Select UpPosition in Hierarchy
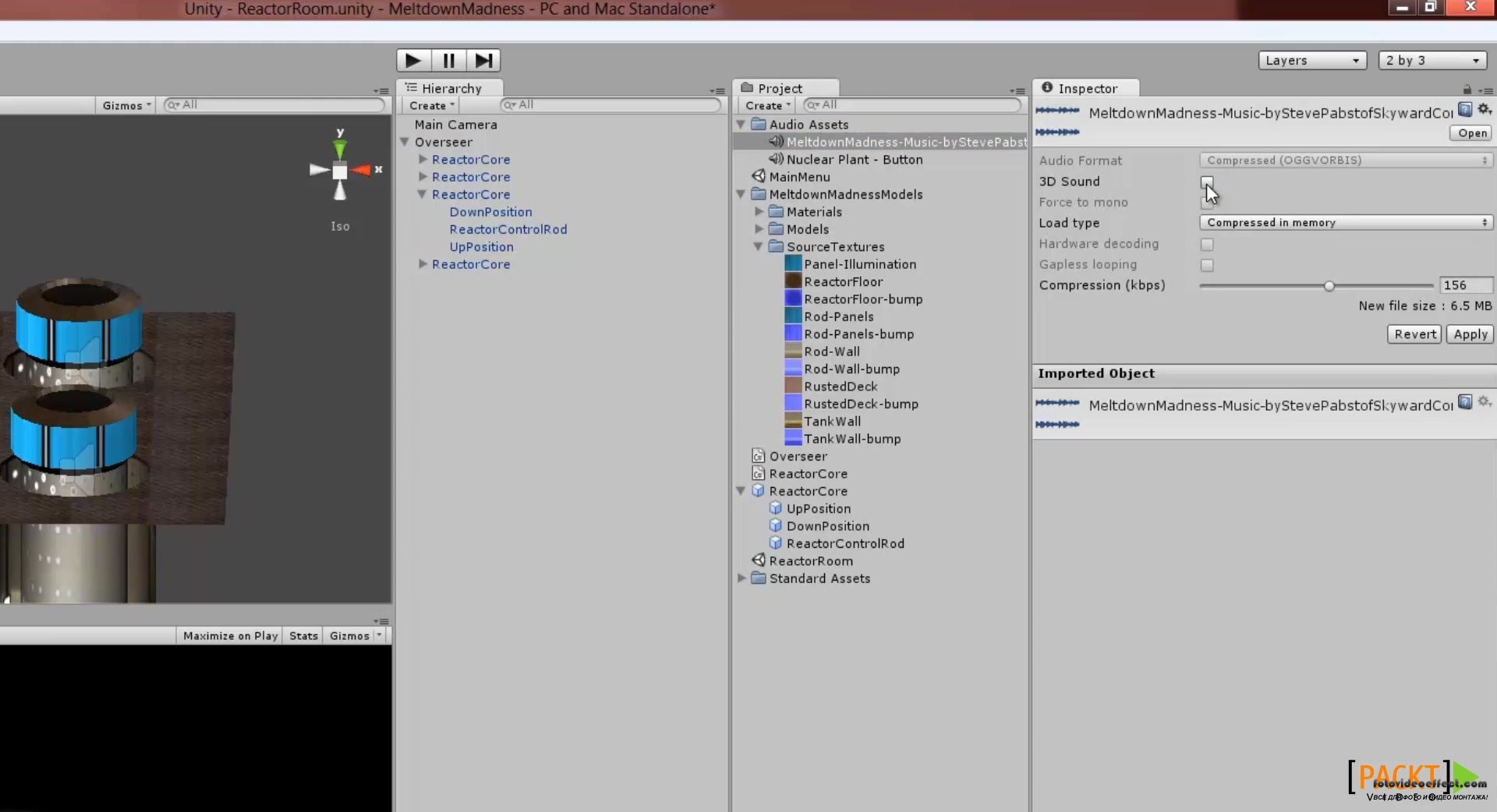Image resolution: width=1497 pixels, height=812 pixels. click(x=482, y=247)
